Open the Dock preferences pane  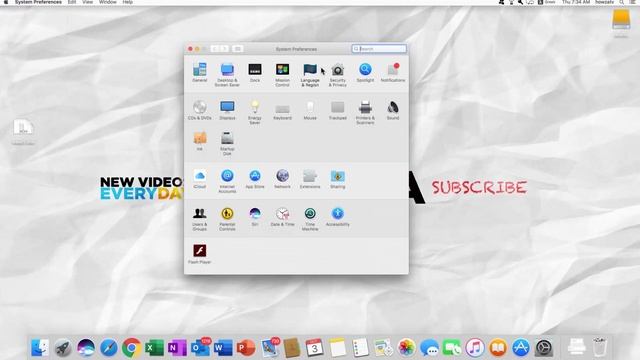click(x=255, y=73)
